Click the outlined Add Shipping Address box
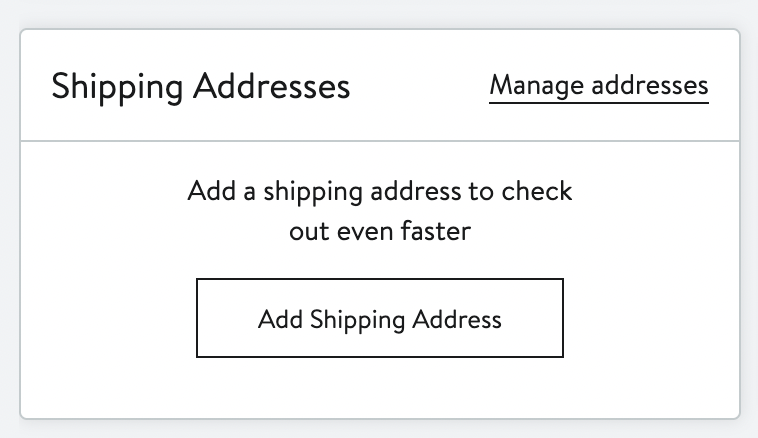Viewport: 758px width, 438px height. coord(379,319)
